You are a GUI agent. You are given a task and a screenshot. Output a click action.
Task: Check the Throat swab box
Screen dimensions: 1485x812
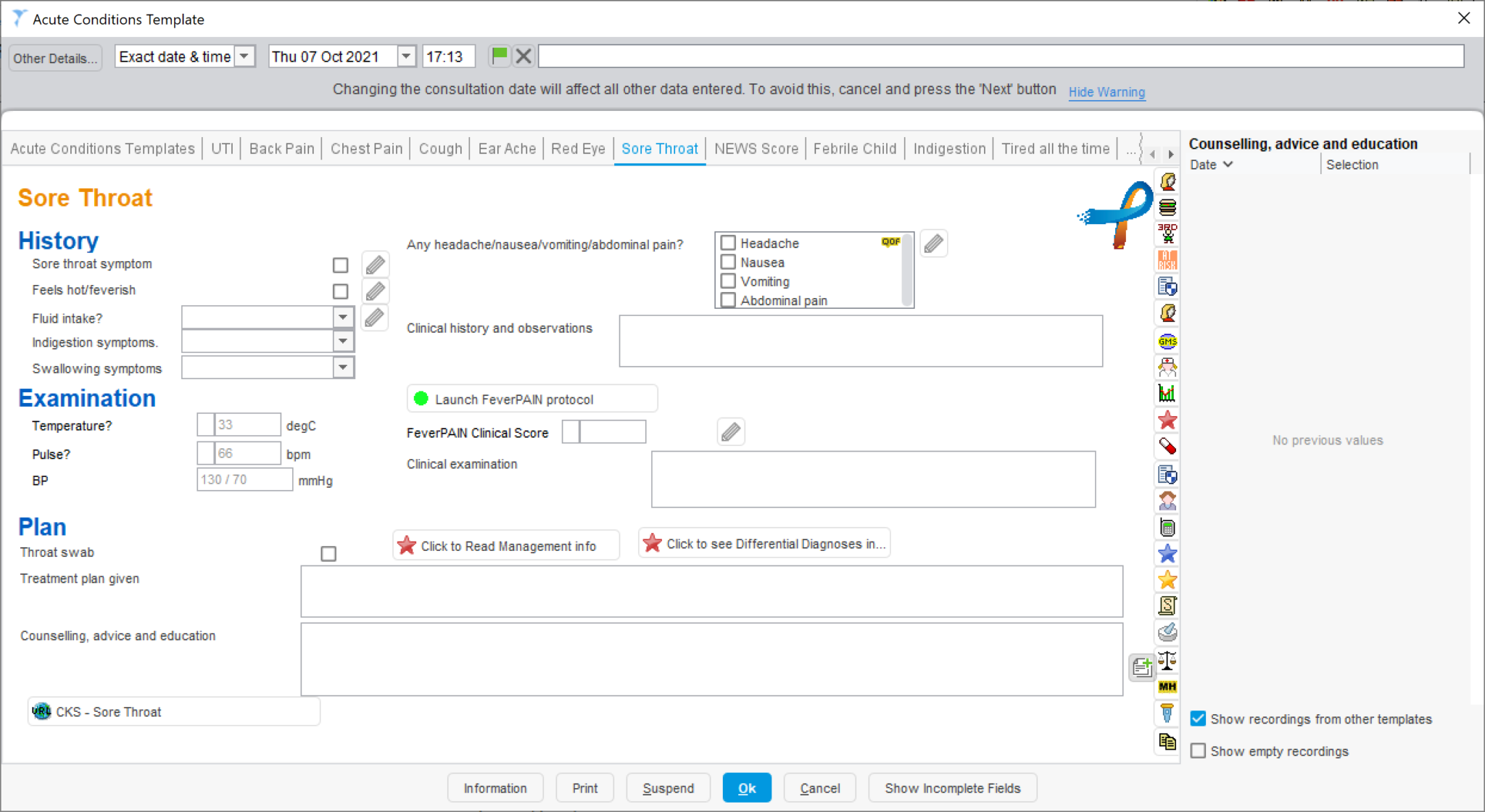pos(328,553)
